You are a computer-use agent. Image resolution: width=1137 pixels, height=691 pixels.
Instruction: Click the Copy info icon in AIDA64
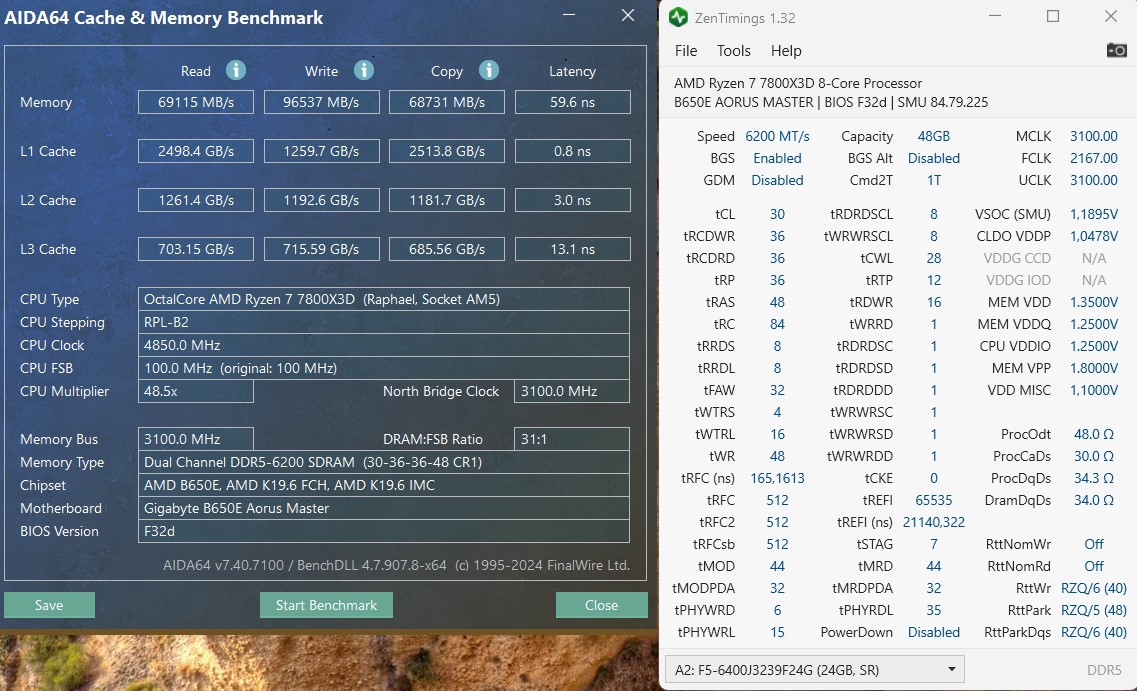[489, 70]
